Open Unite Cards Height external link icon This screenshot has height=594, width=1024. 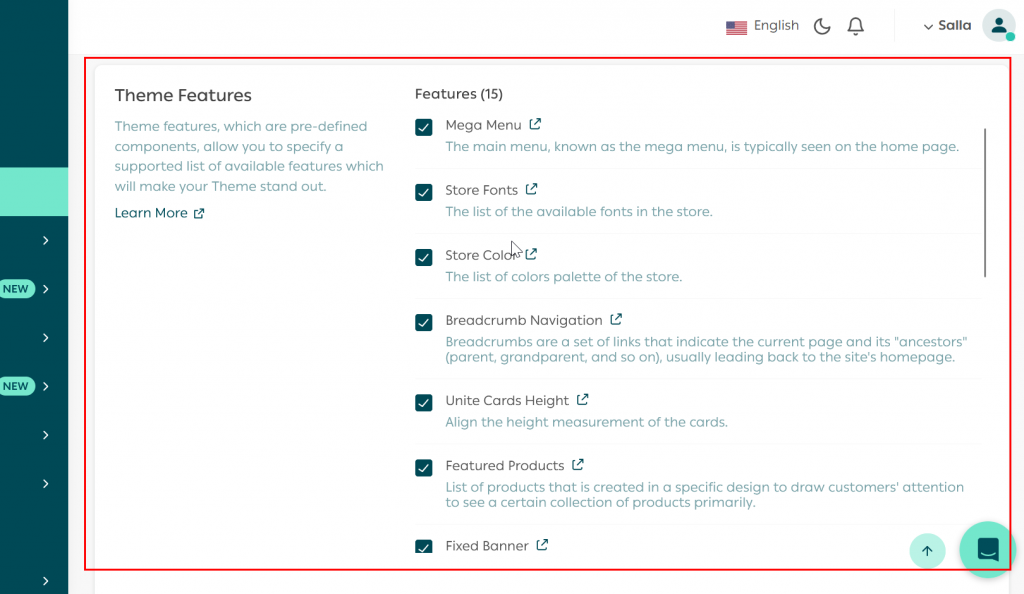(582, 400)
